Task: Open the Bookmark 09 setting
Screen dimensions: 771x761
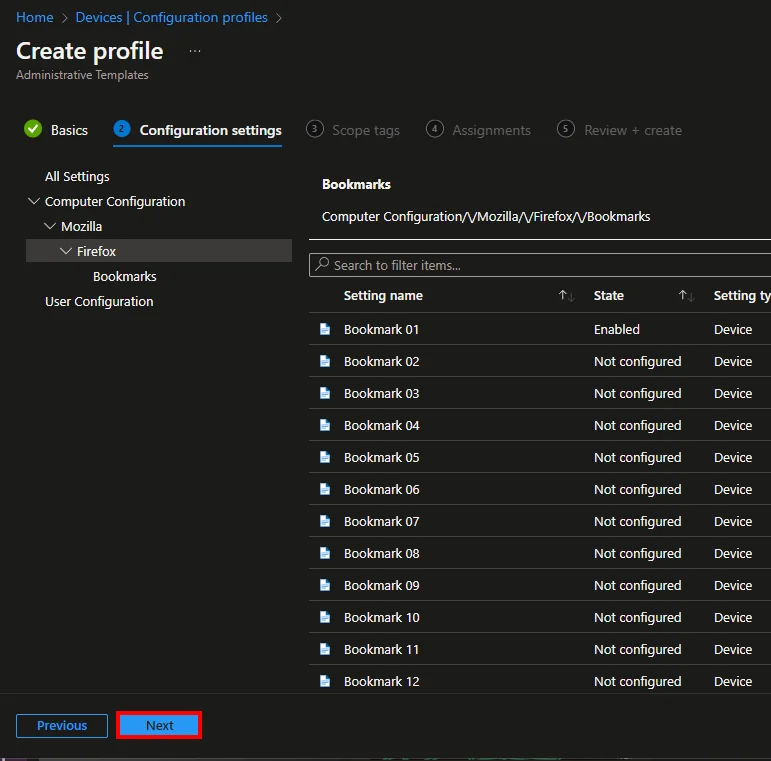Action: pyautogui.click(x=382, y=585)
